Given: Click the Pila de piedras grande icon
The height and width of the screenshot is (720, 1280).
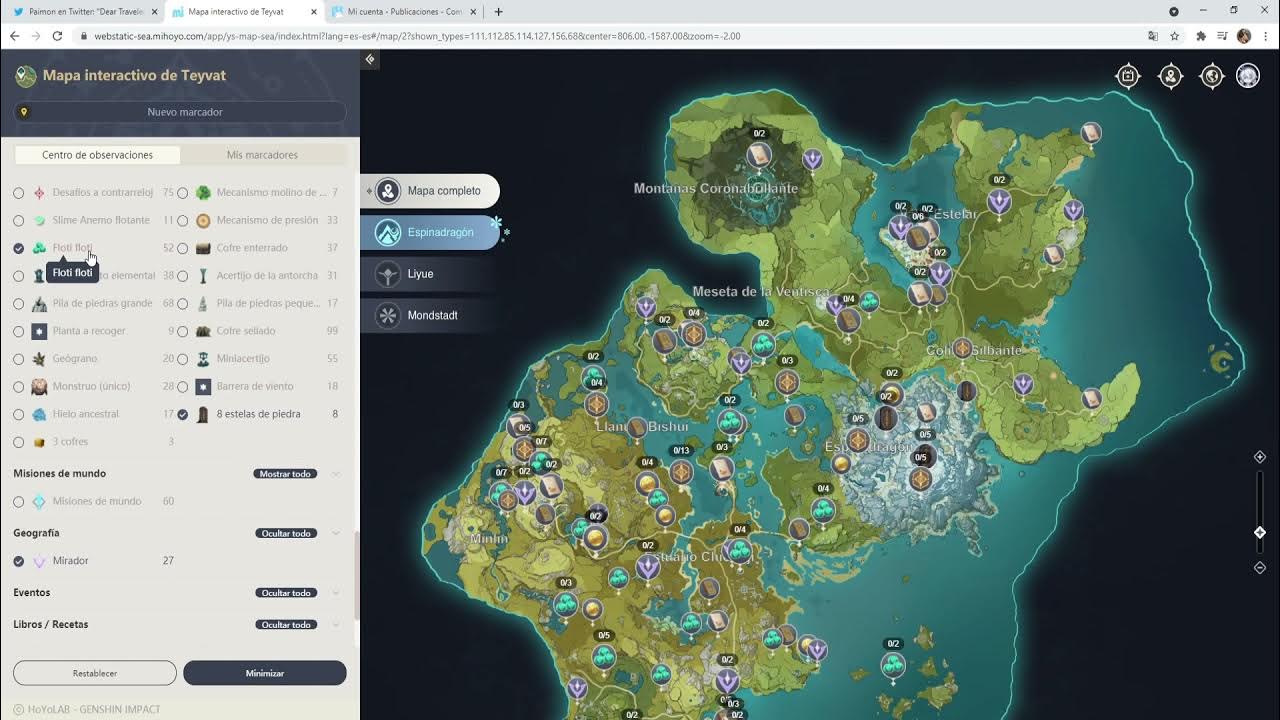Looking at the screenshot, I should (39, 303).
